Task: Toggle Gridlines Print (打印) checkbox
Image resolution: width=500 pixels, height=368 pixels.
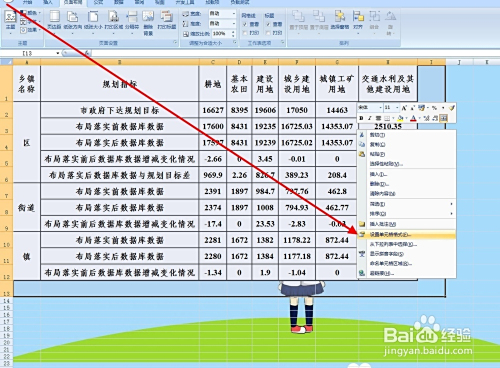Action: [245, 33]
